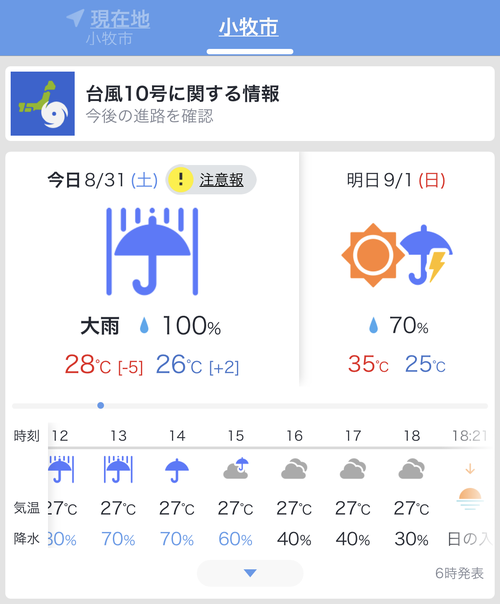500x604 pixels.
Task: Click the hourly timeline slider dot
Action: point(101,405)
